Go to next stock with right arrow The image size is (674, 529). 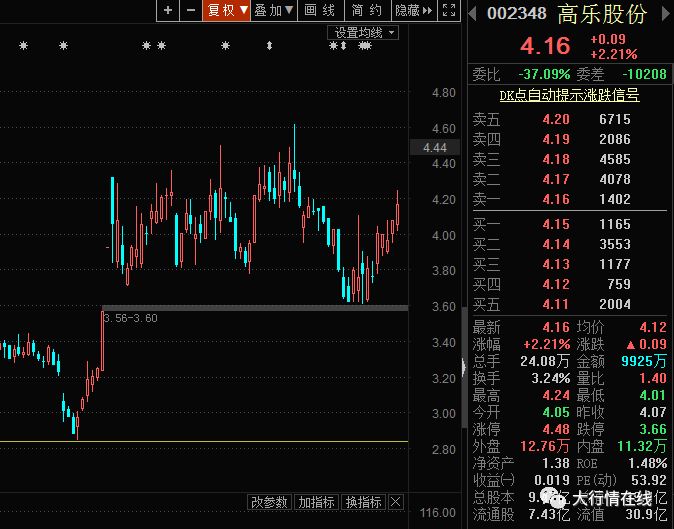[x=665, y=14]
